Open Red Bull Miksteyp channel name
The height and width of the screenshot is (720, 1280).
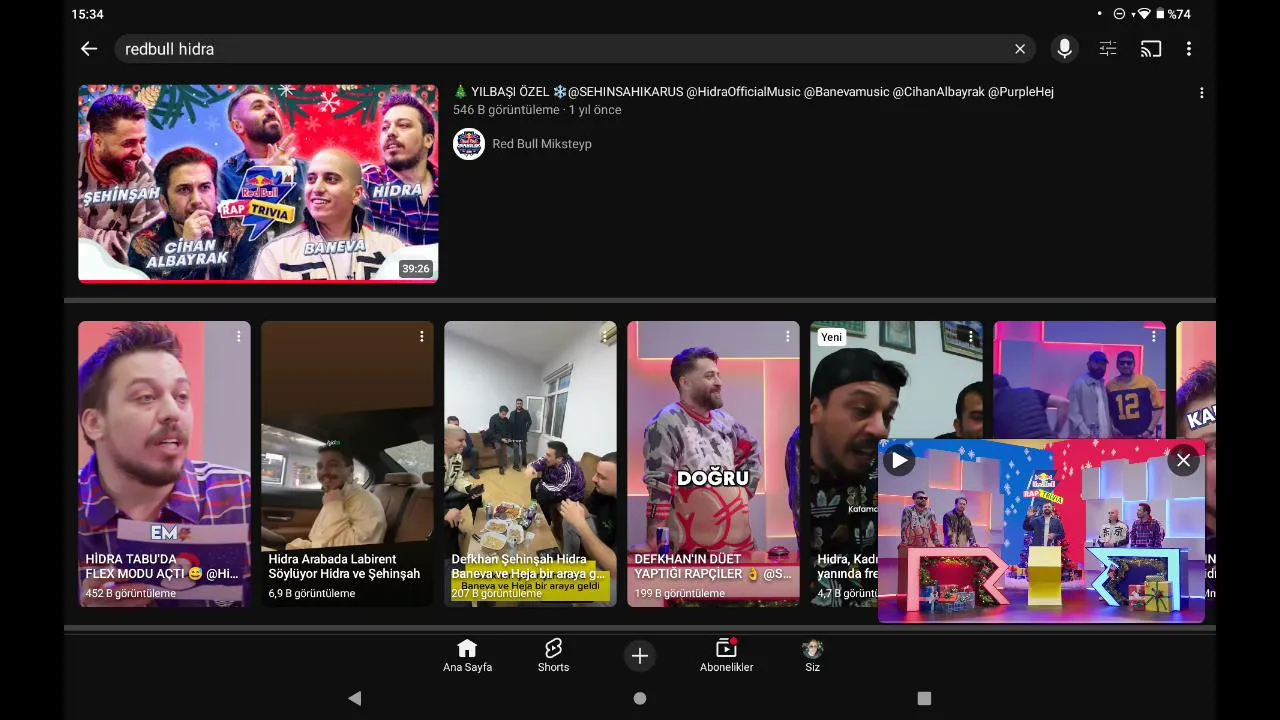point(542,144)
